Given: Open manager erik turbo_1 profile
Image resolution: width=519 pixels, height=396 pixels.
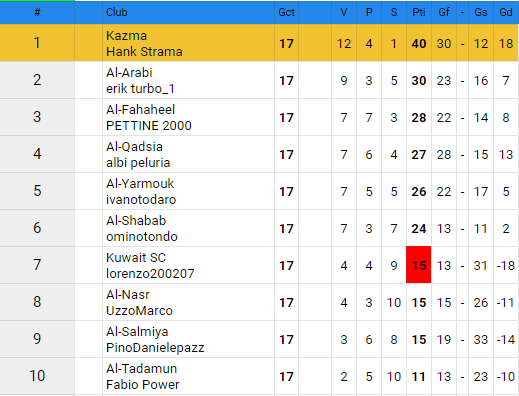Looking at the screenshot, I should (140, 89).
